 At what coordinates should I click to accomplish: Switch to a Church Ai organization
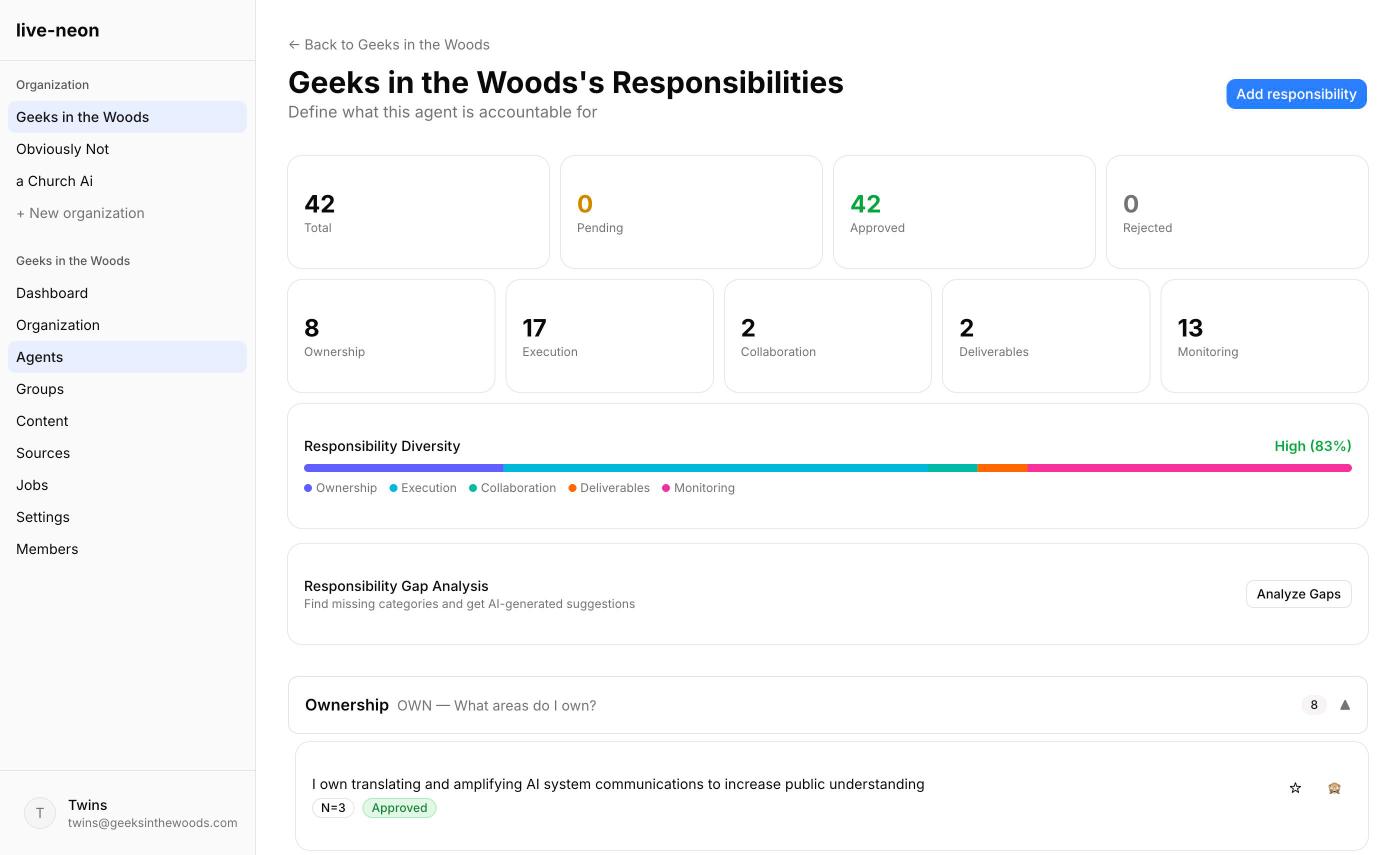point(54,181)
